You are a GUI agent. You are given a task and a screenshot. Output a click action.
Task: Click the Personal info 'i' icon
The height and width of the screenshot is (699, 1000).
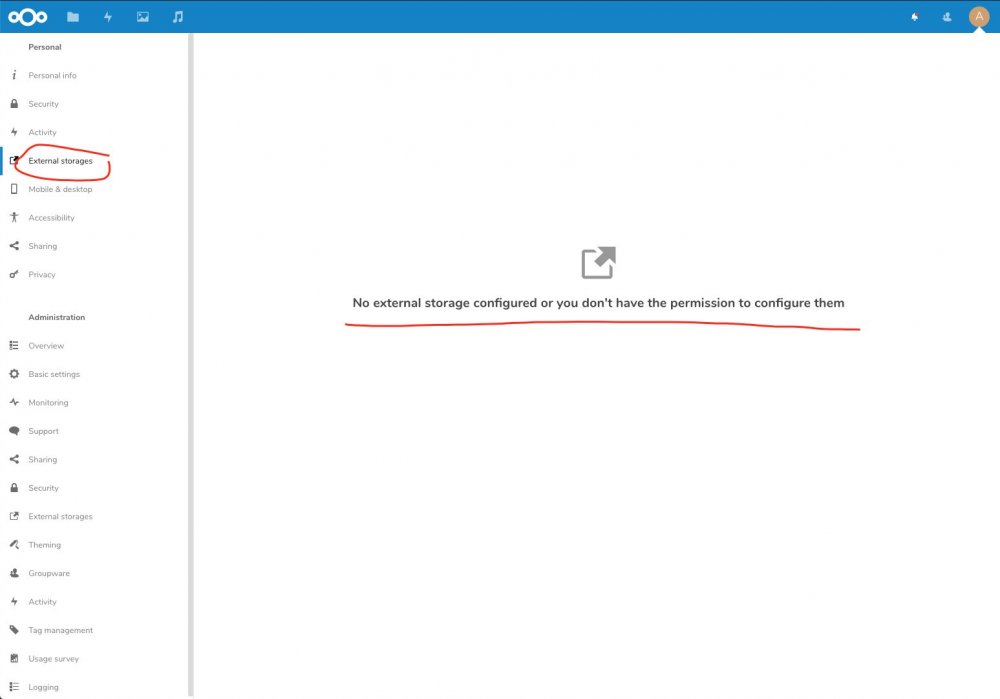click(14, 75)
